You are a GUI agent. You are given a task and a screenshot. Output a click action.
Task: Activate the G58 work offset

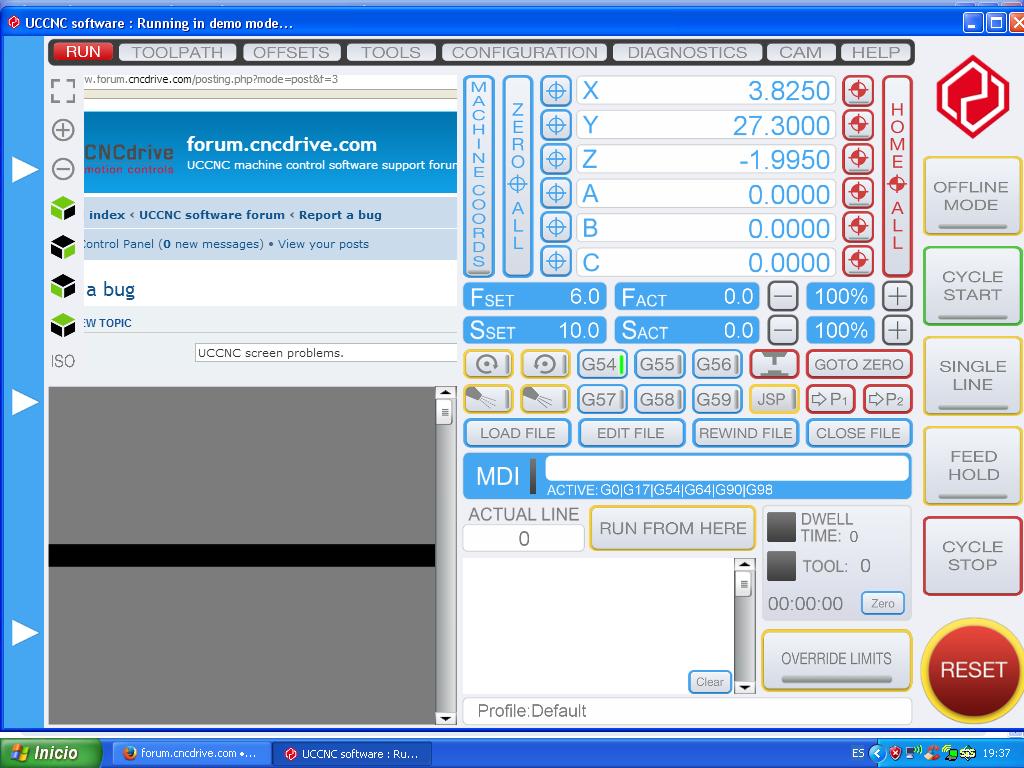click(660, 399)
